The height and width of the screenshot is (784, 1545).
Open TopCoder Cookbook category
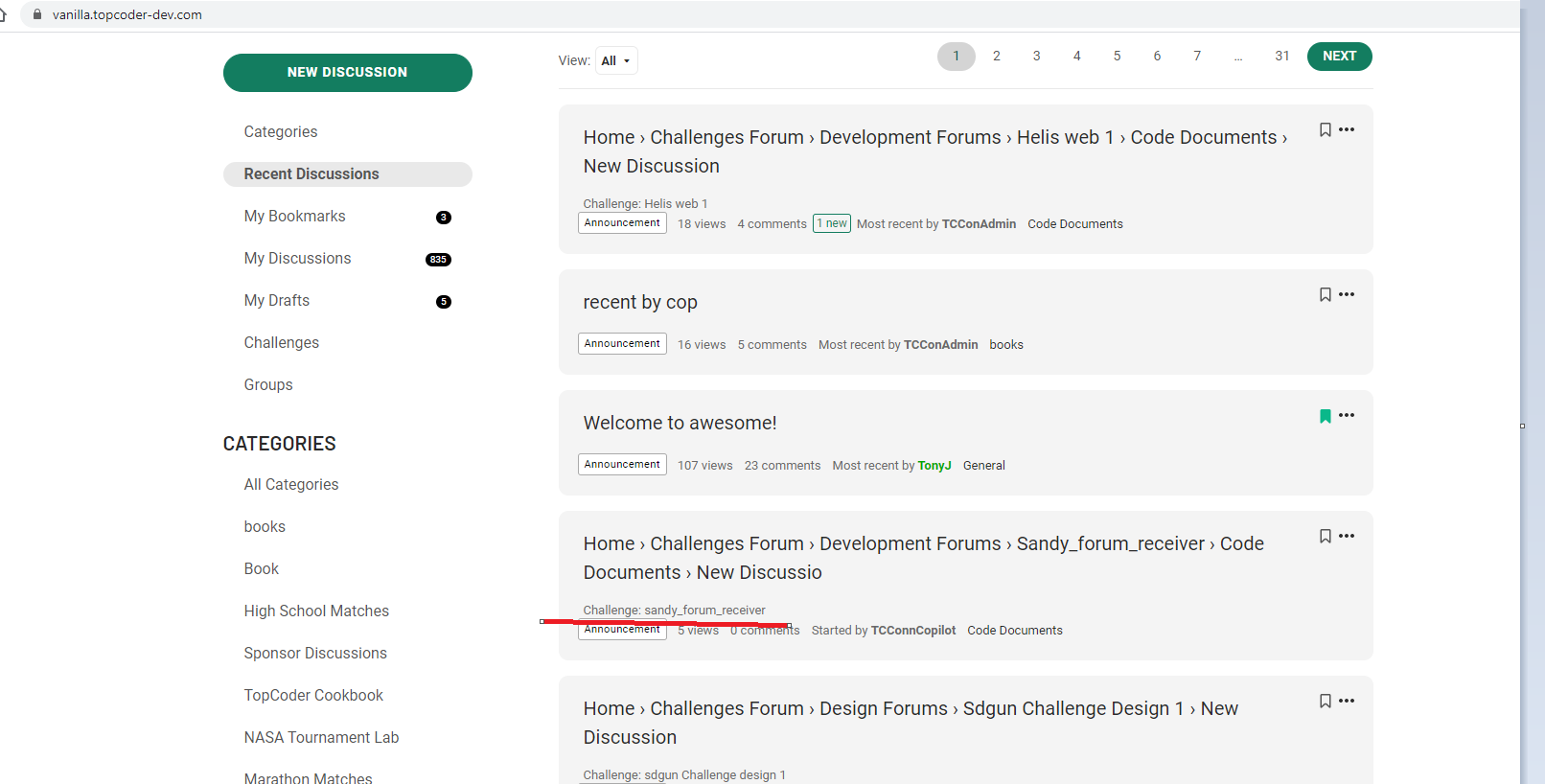coord(313,695)
